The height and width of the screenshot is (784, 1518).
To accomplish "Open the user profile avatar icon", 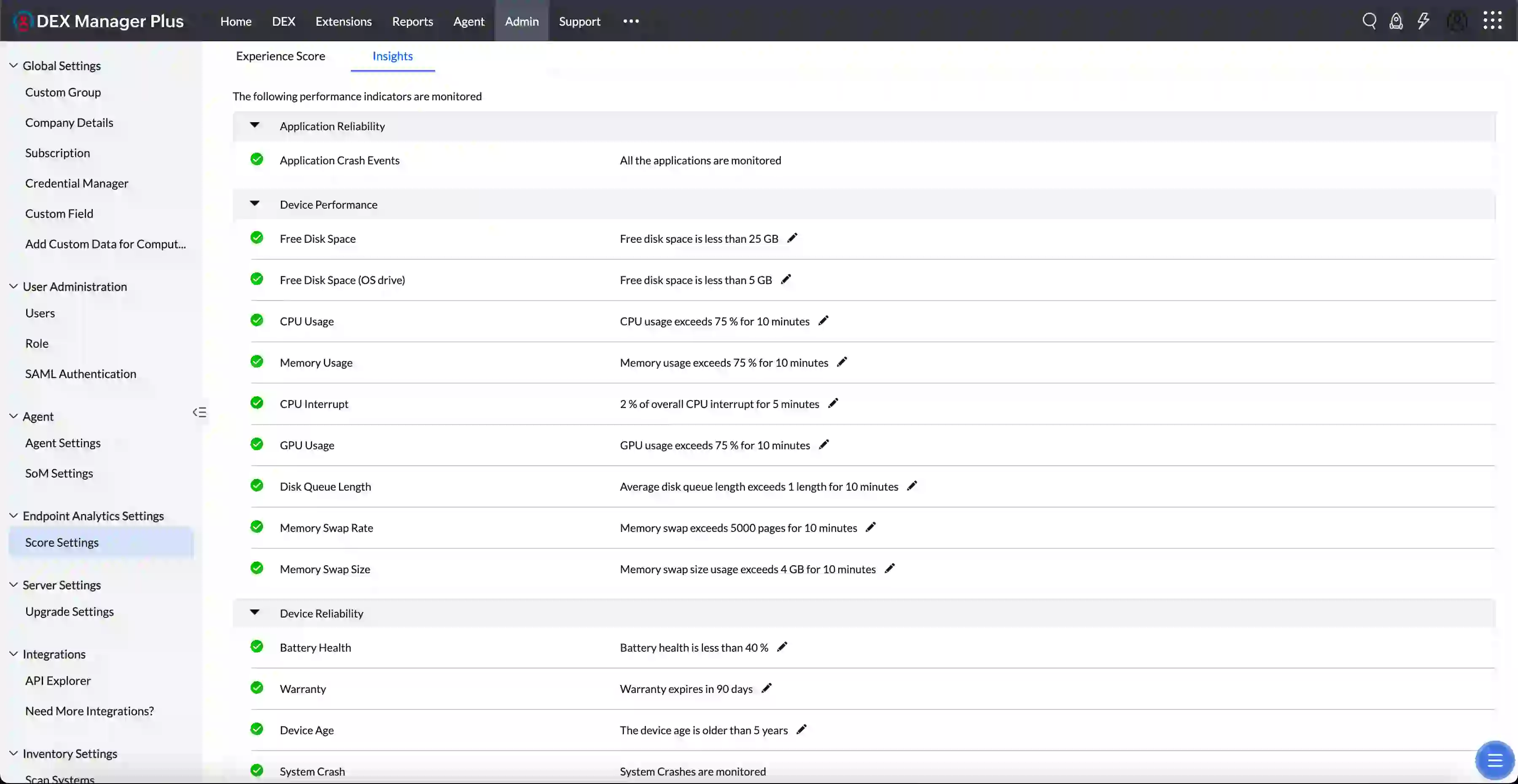I will [1457, 21].
